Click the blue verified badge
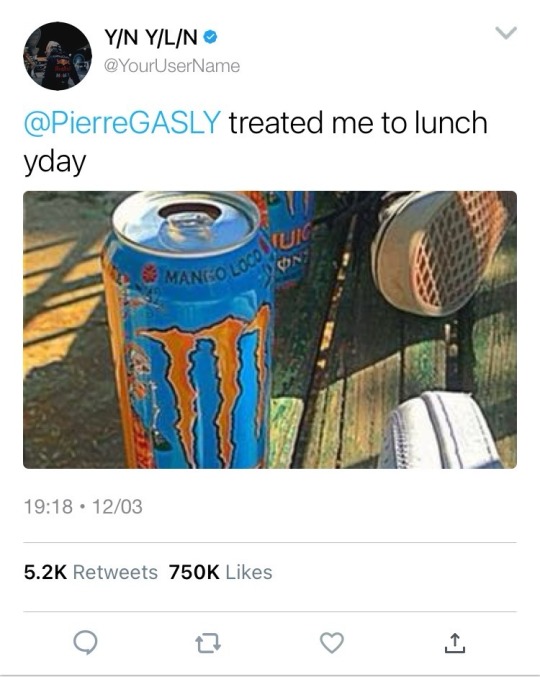Viewport: 540px width, 677px height. 210,38
